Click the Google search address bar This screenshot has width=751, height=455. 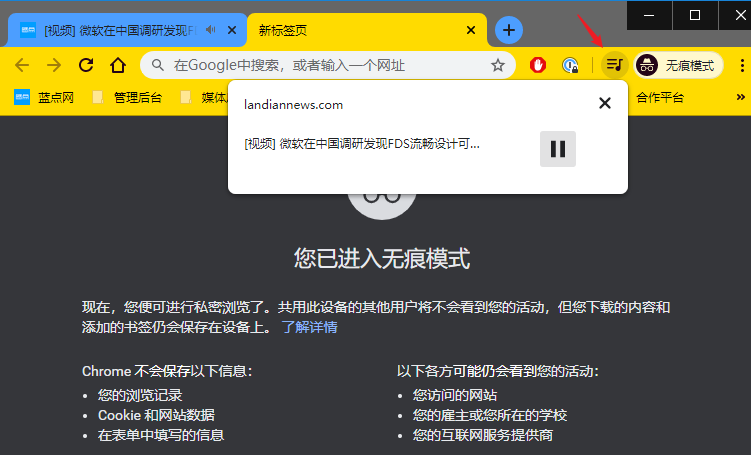tap(320, 65)
